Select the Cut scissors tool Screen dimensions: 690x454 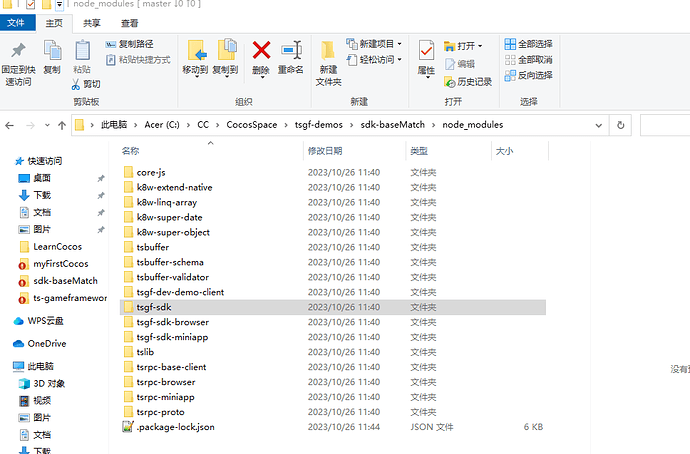click(x=86, y=84)
